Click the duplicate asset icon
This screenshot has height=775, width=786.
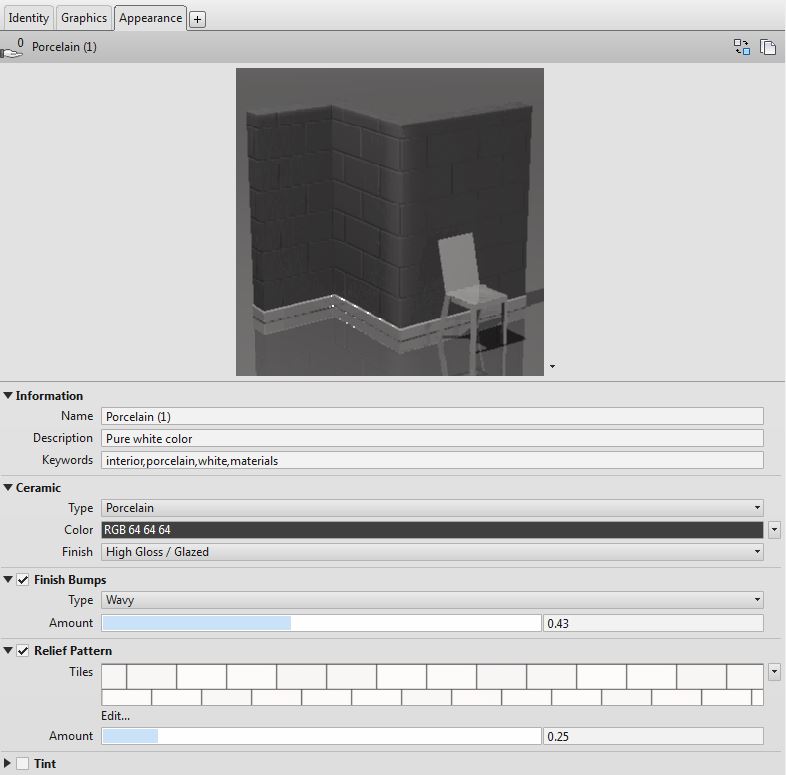tap(768, 47)
